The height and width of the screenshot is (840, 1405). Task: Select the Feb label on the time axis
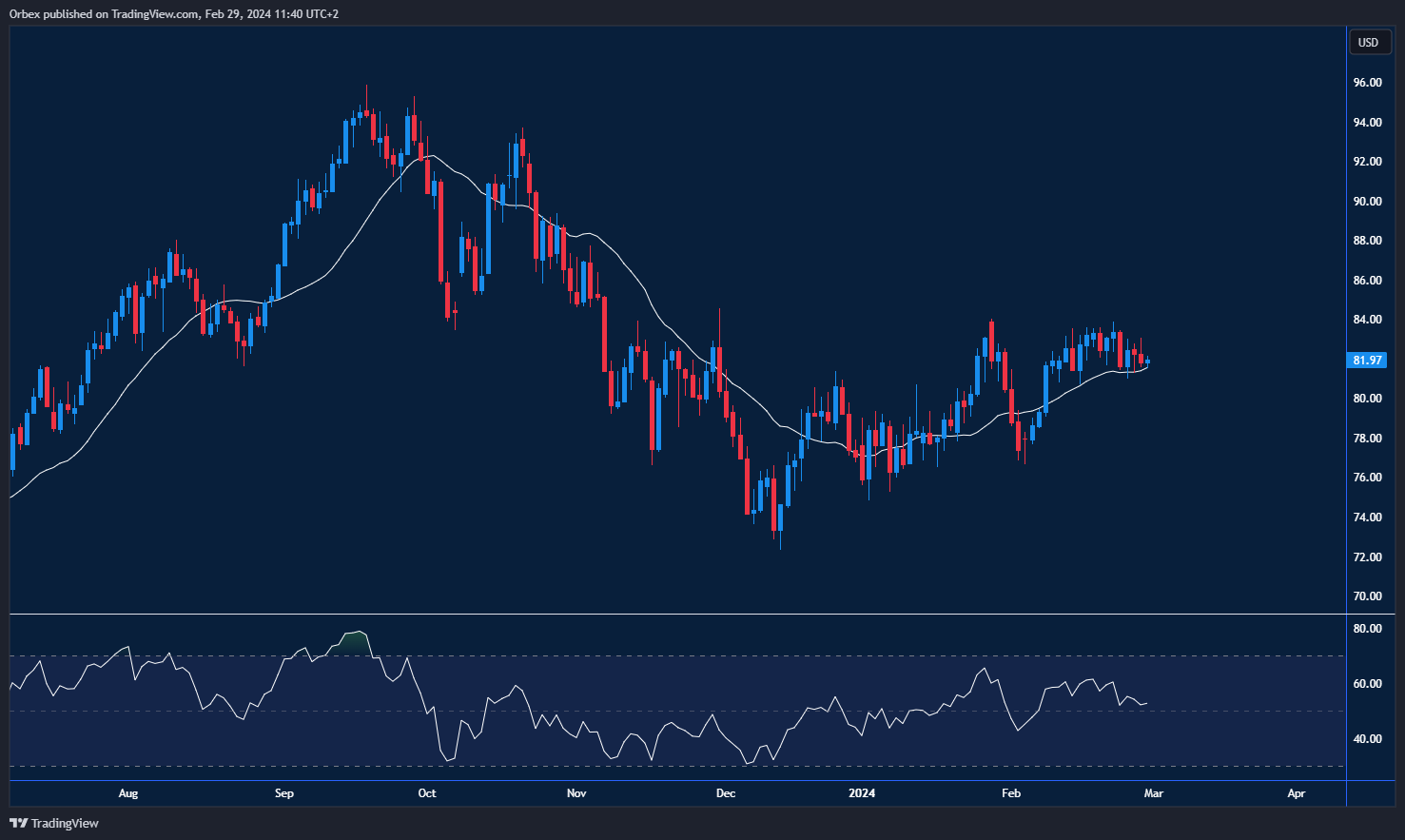(1010, 792)
